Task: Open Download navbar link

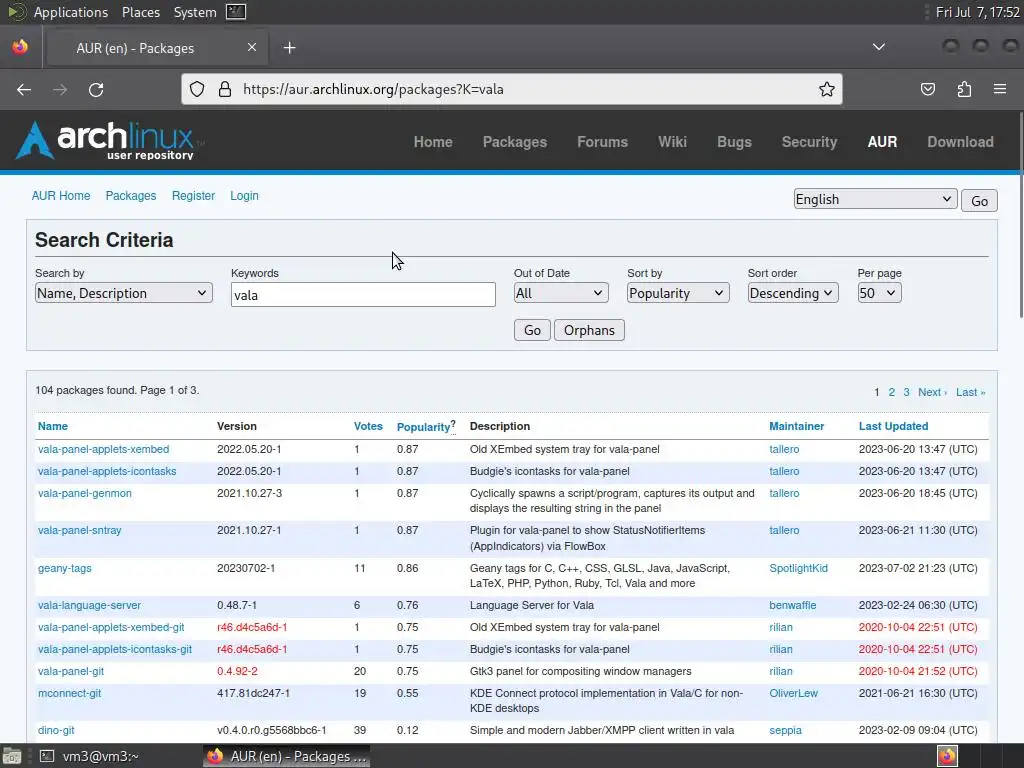Action: (x=960, y=142)
